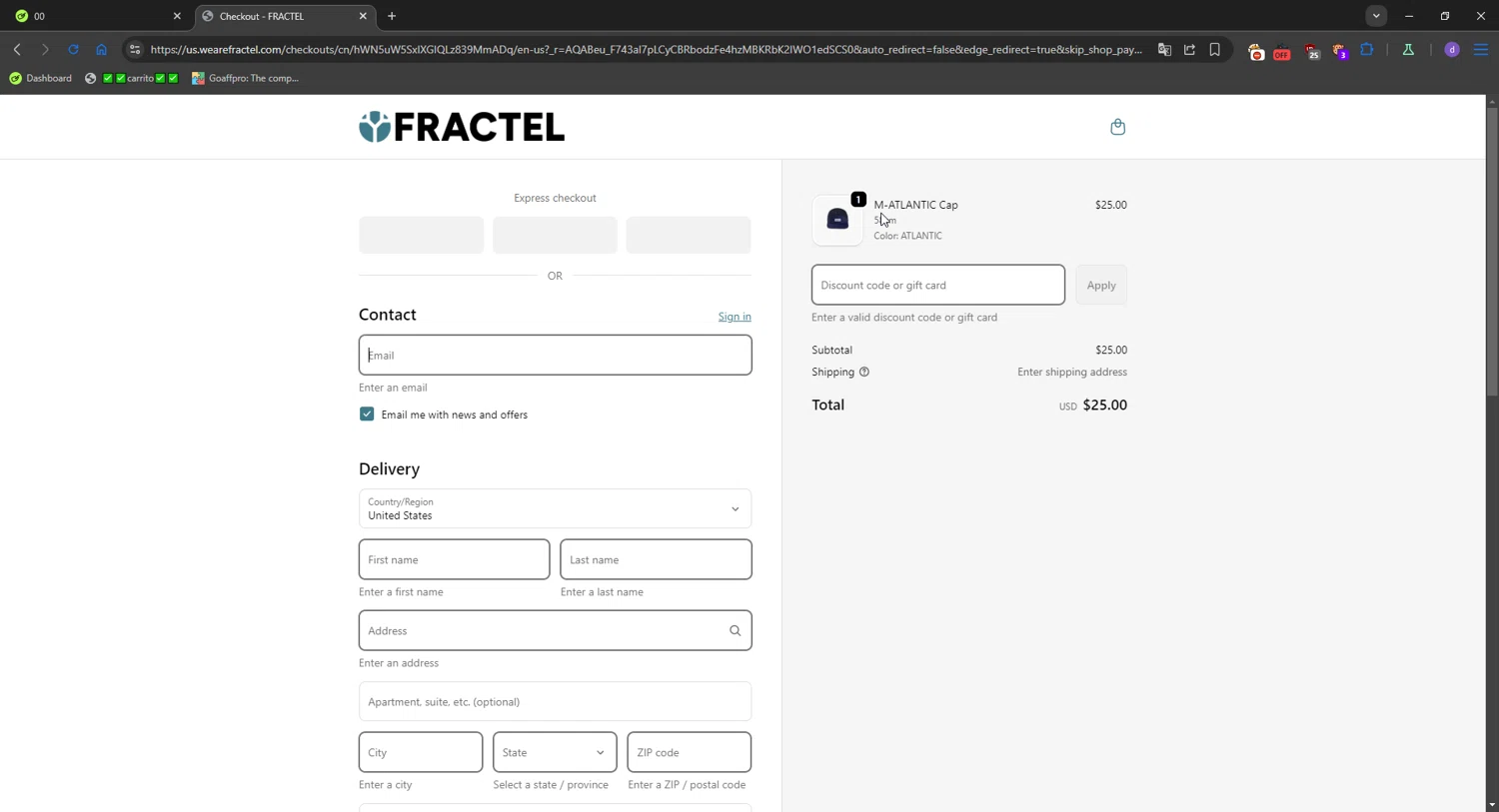Click the address search magnifier icon
1499x812 pixels.
735,630
